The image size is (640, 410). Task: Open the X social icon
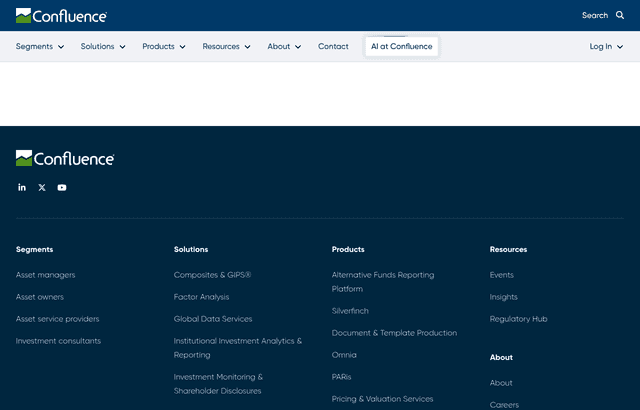[x=42, y=187]
